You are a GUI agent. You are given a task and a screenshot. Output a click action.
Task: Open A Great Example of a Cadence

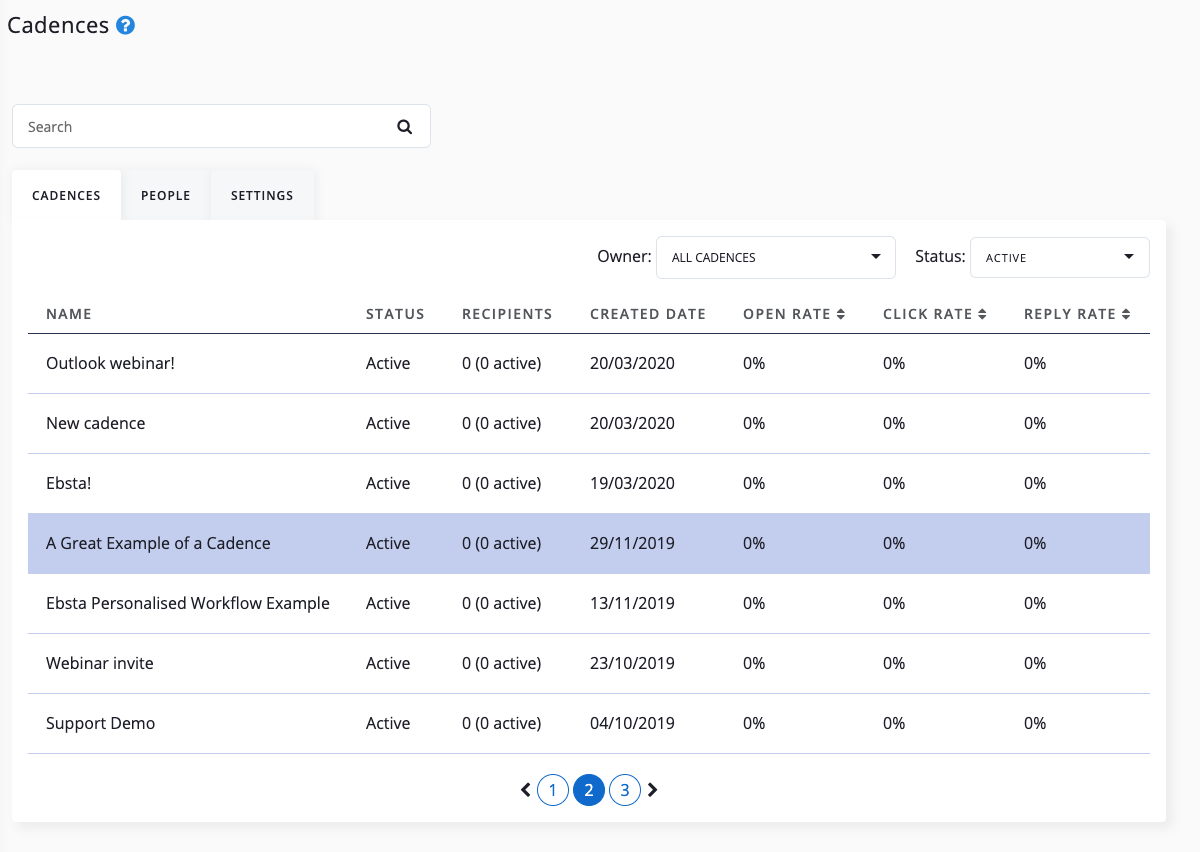158,543
